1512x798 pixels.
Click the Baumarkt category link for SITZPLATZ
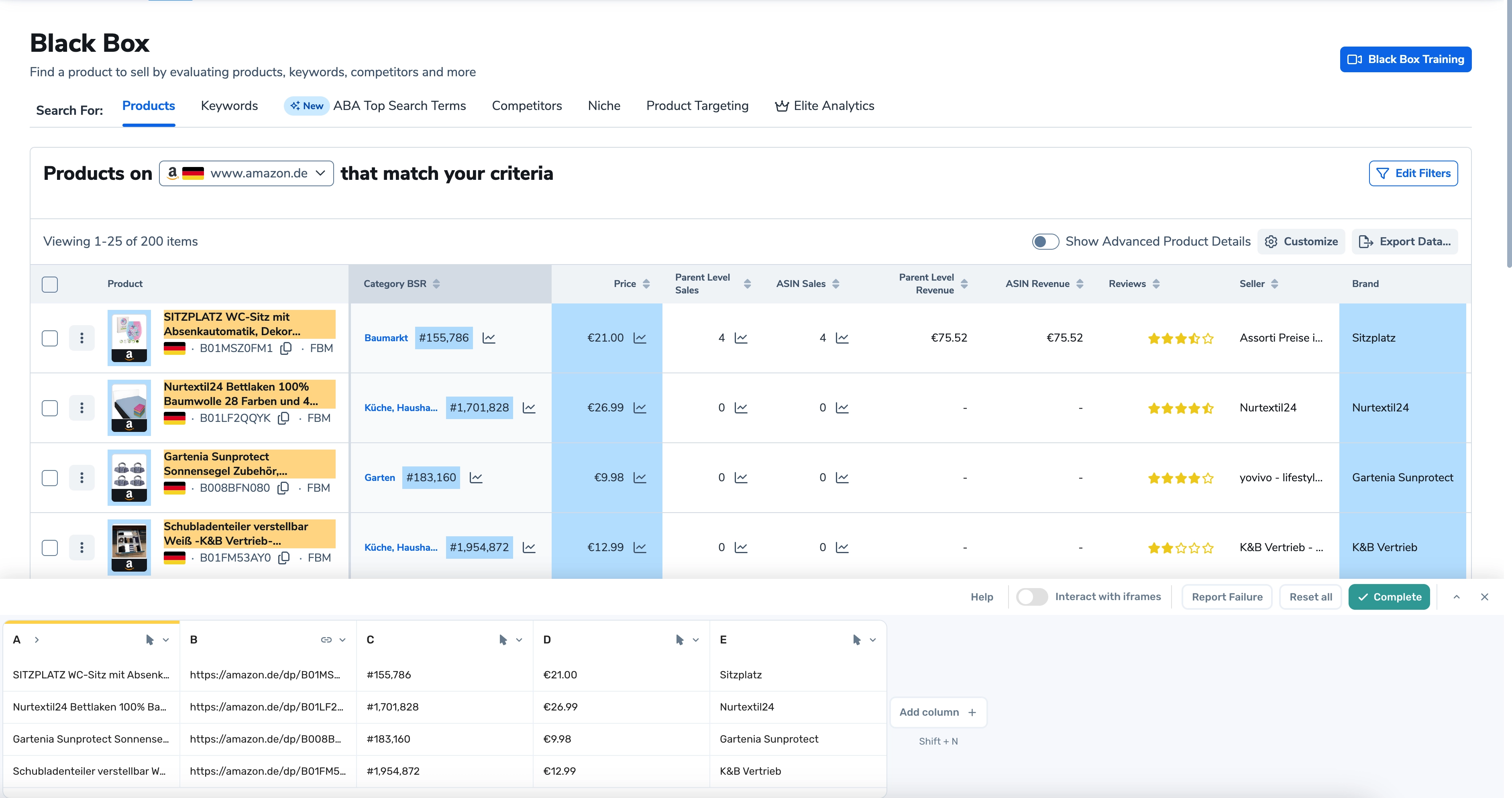pos(386,337)
